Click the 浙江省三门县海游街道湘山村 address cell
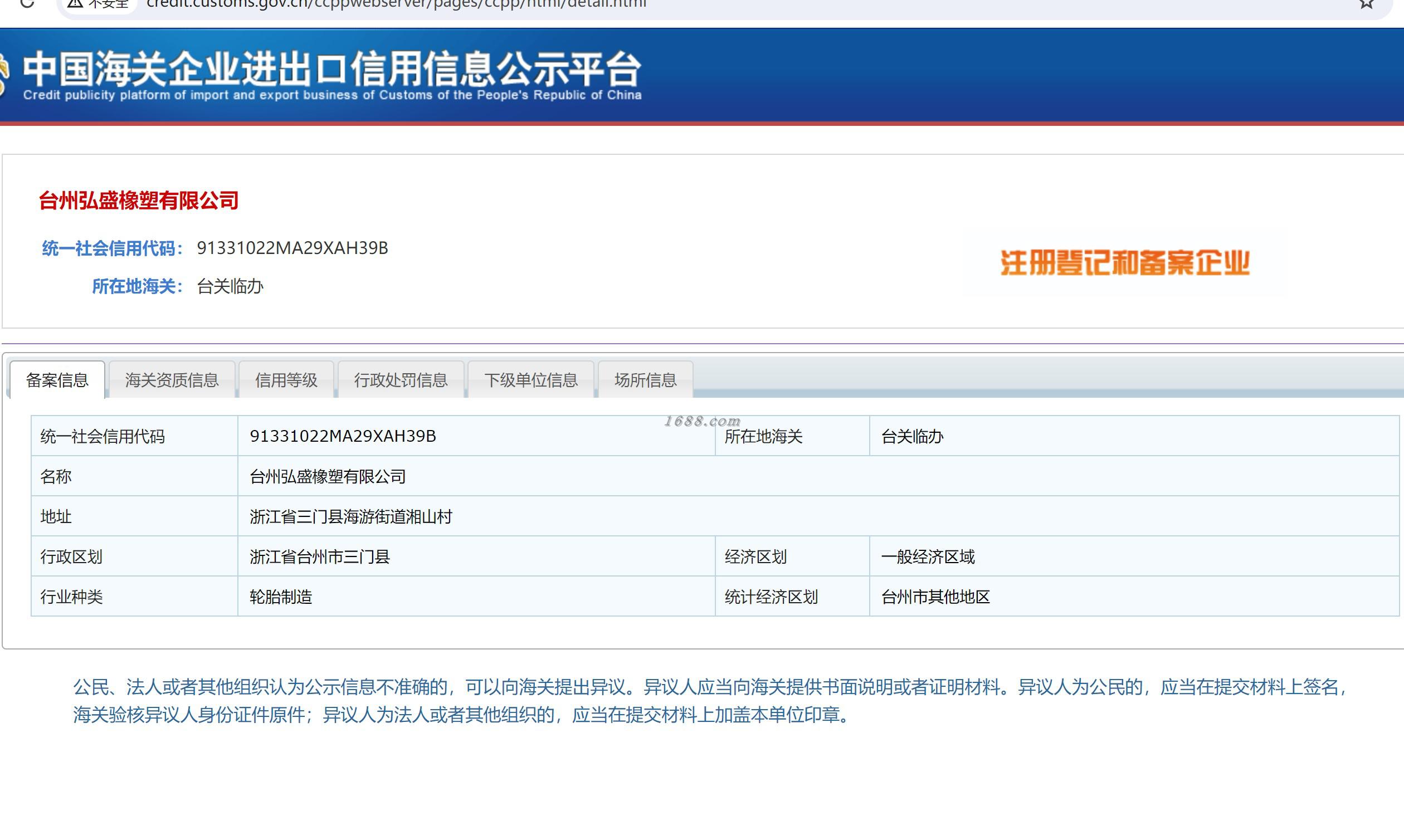Image resolution: width=1404 pixels, height=840 pixels. point(350,517)
